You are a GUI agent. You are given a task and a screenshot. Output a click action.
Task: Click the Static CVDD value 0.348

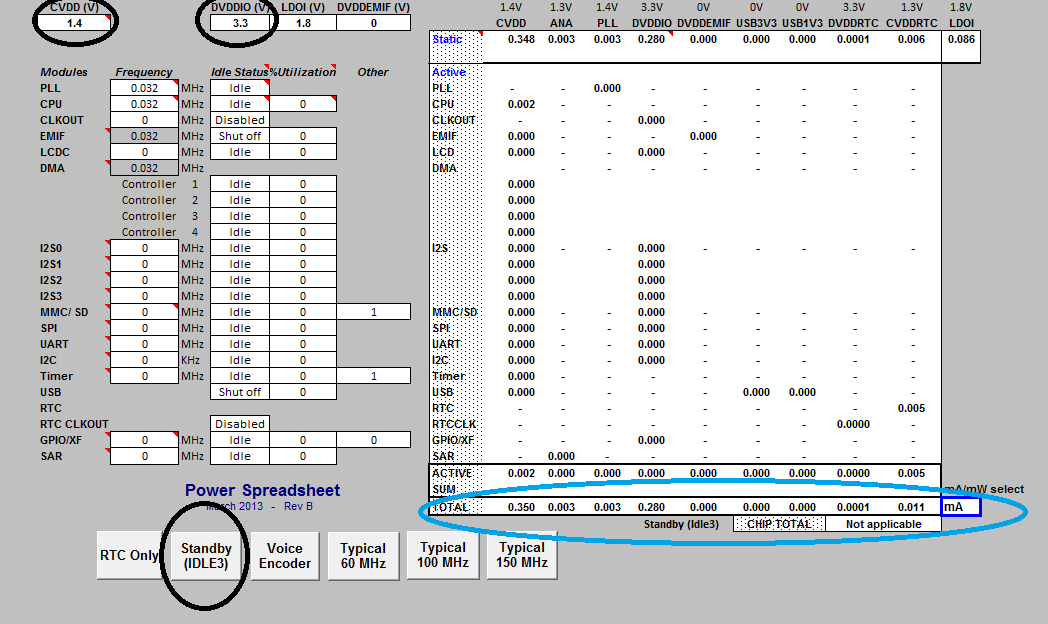click(521, 39)
